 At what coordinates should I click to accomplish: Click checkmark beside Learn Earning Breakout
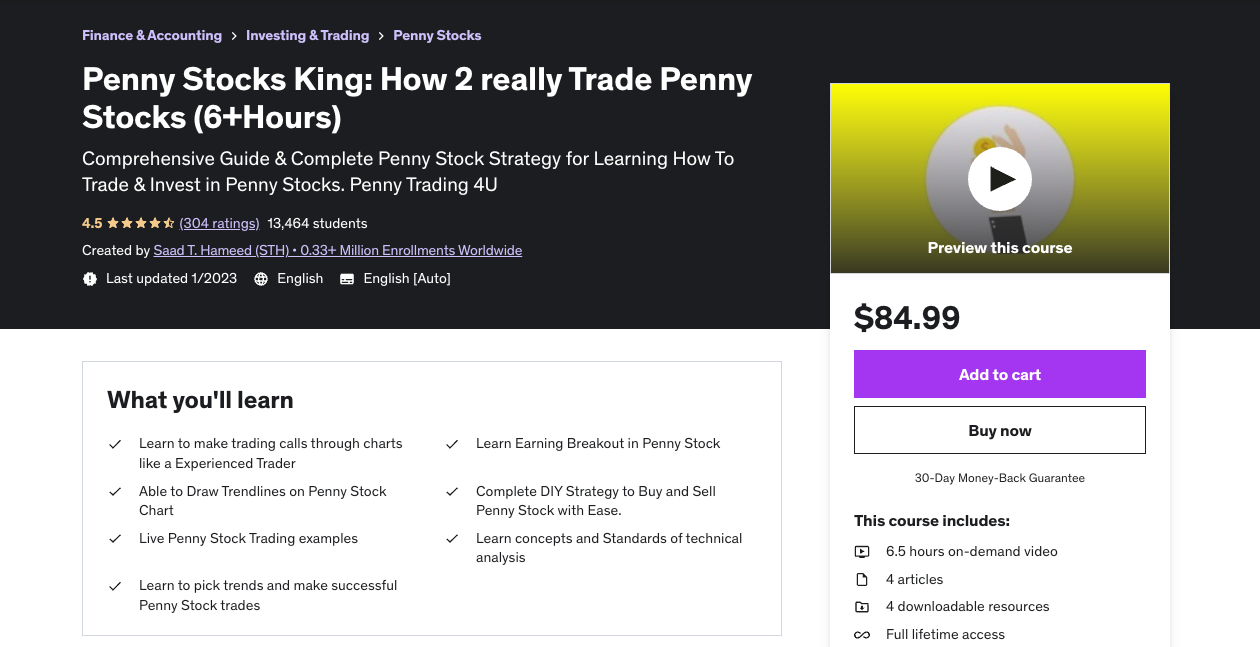(452, 444)
